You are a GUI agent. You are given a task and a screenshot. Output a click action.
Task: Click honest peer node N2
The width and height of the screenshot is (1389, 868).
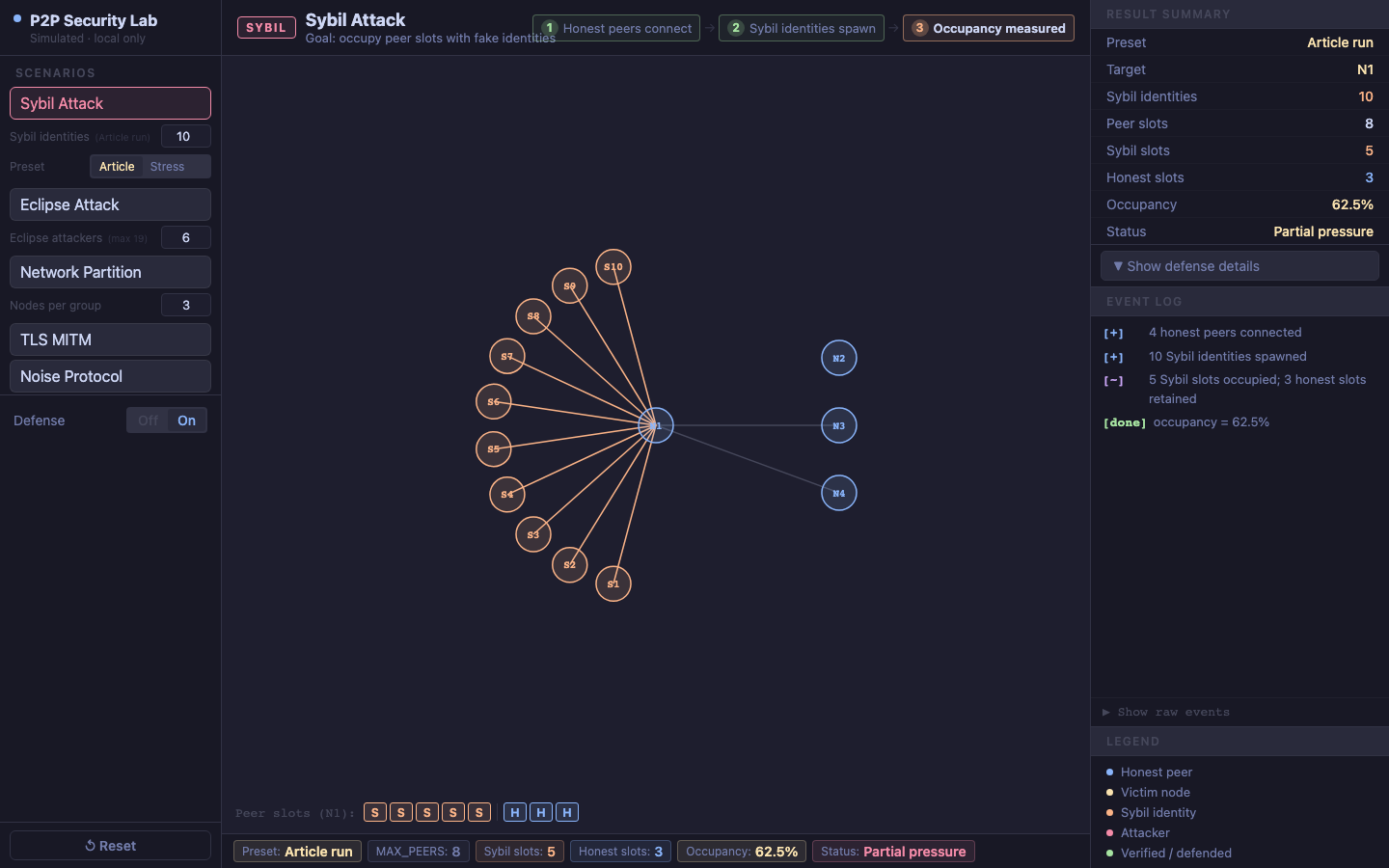839,358
